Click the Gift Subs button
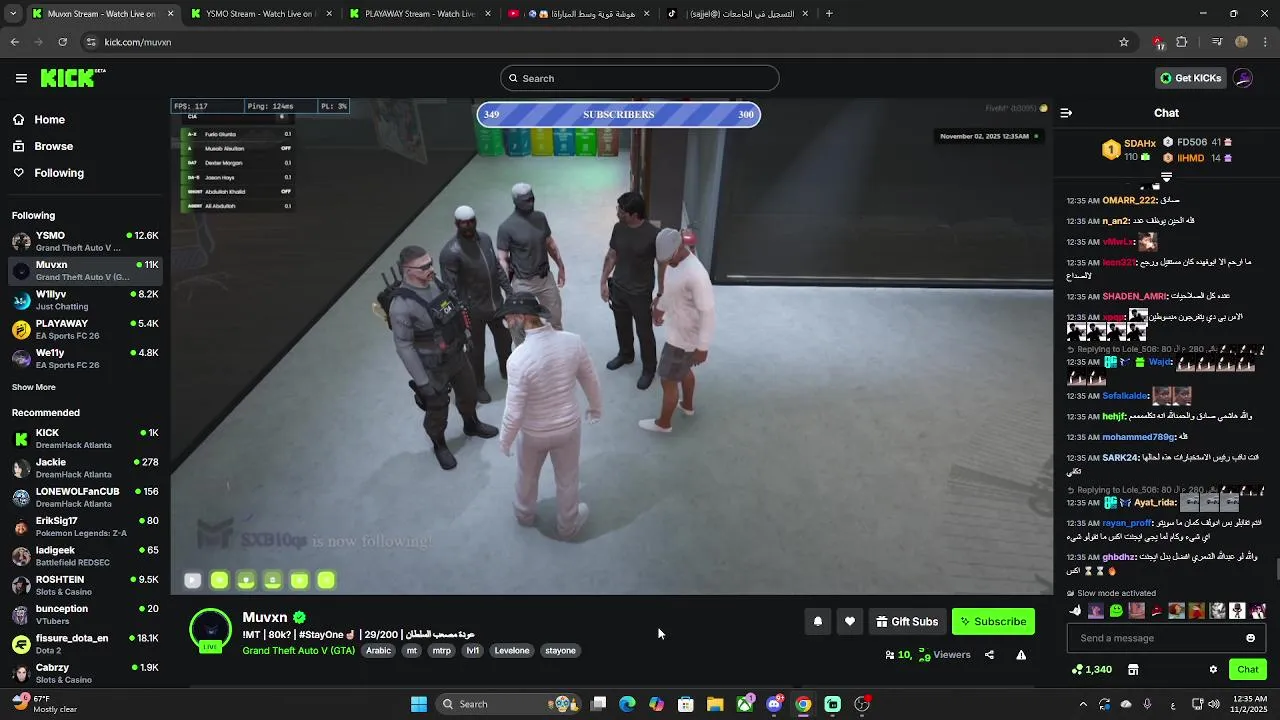 (x=907, y=621)
